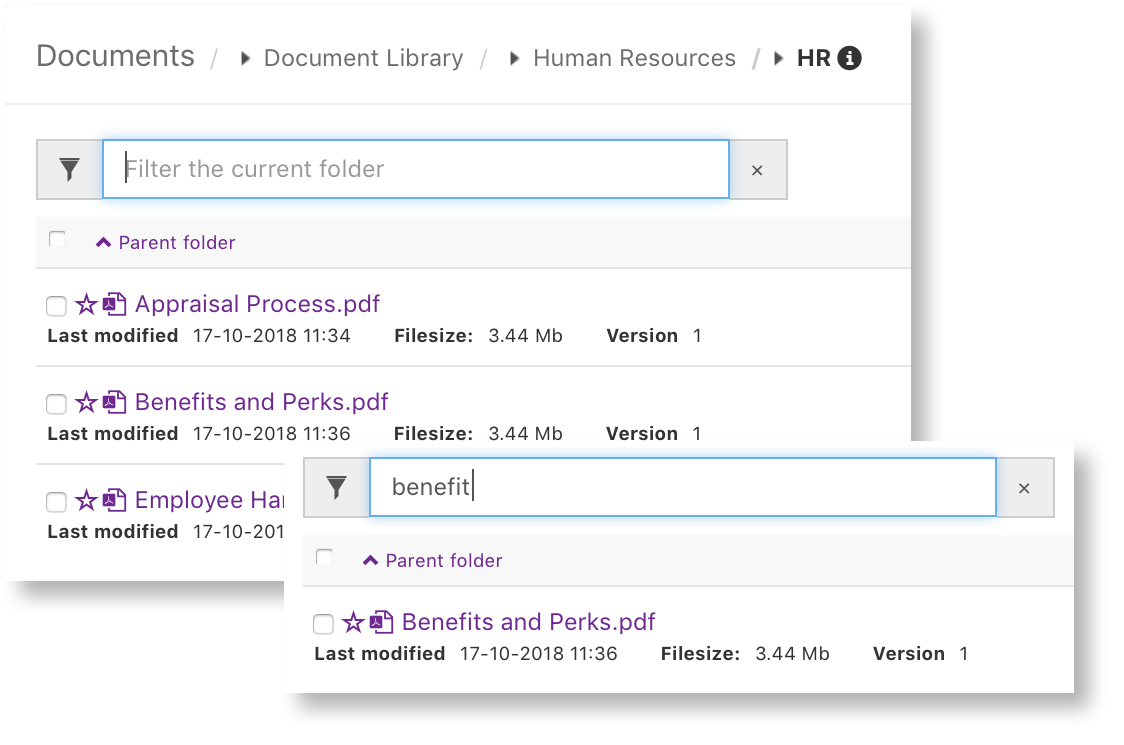Click the Parent folder chevron in the filtered view
The image size is (1124, 745).
(x=369, y=559)
